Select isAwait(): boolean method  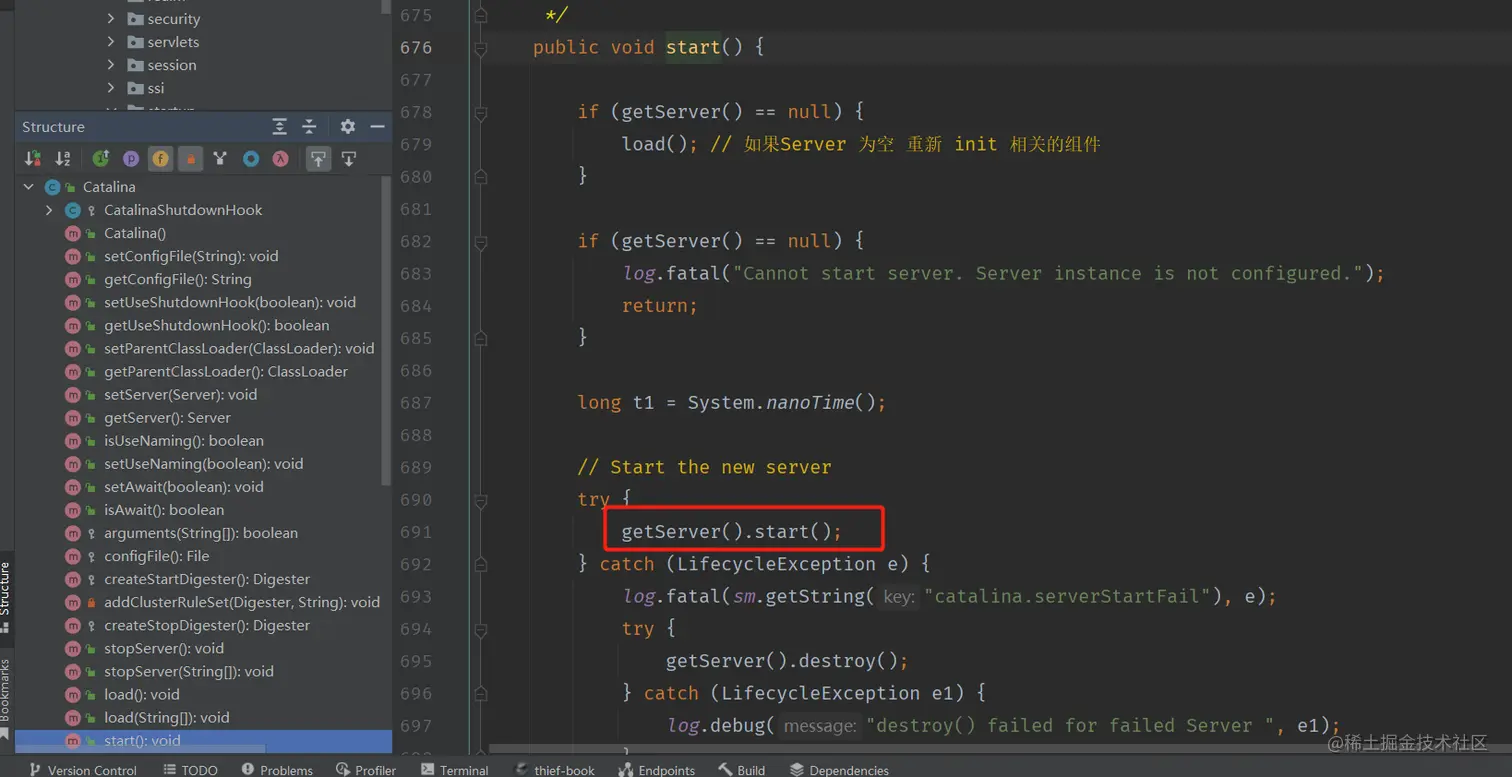(164, 509)
